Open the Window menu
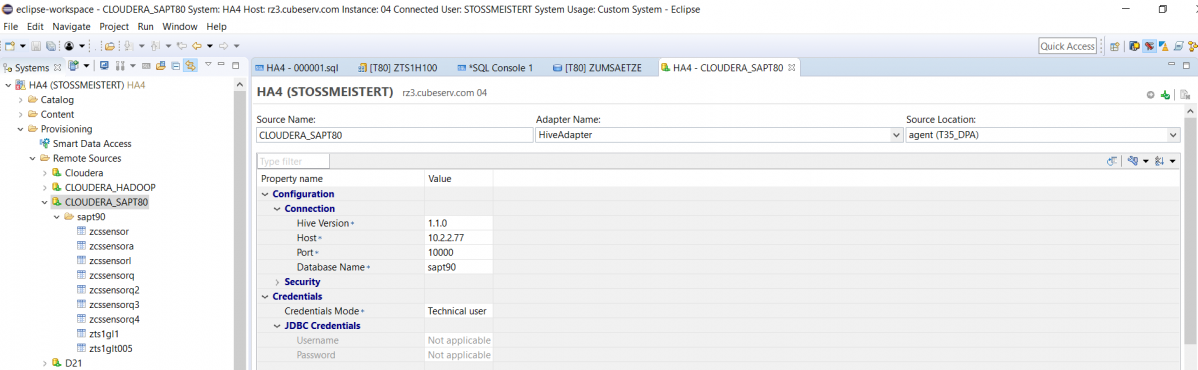Image resolution: width=1198 pixels, height=370 pixels. coord(180,26)
